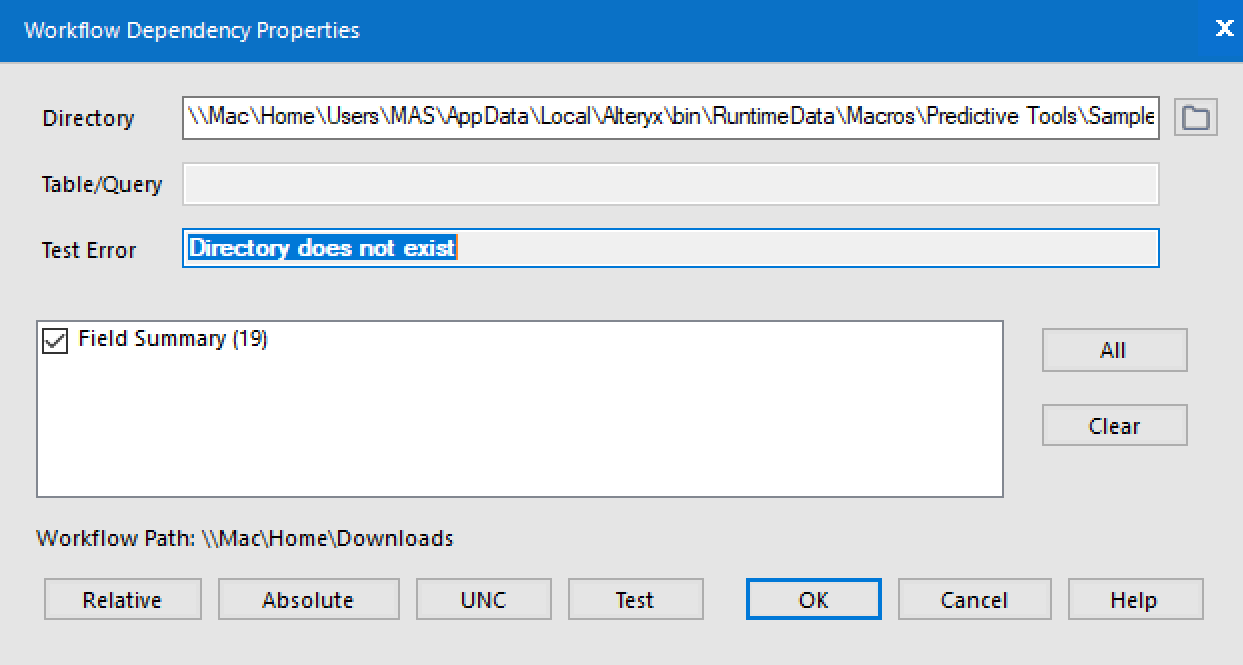Open Help for workflow dependencies

click(x=1134, y=599)
